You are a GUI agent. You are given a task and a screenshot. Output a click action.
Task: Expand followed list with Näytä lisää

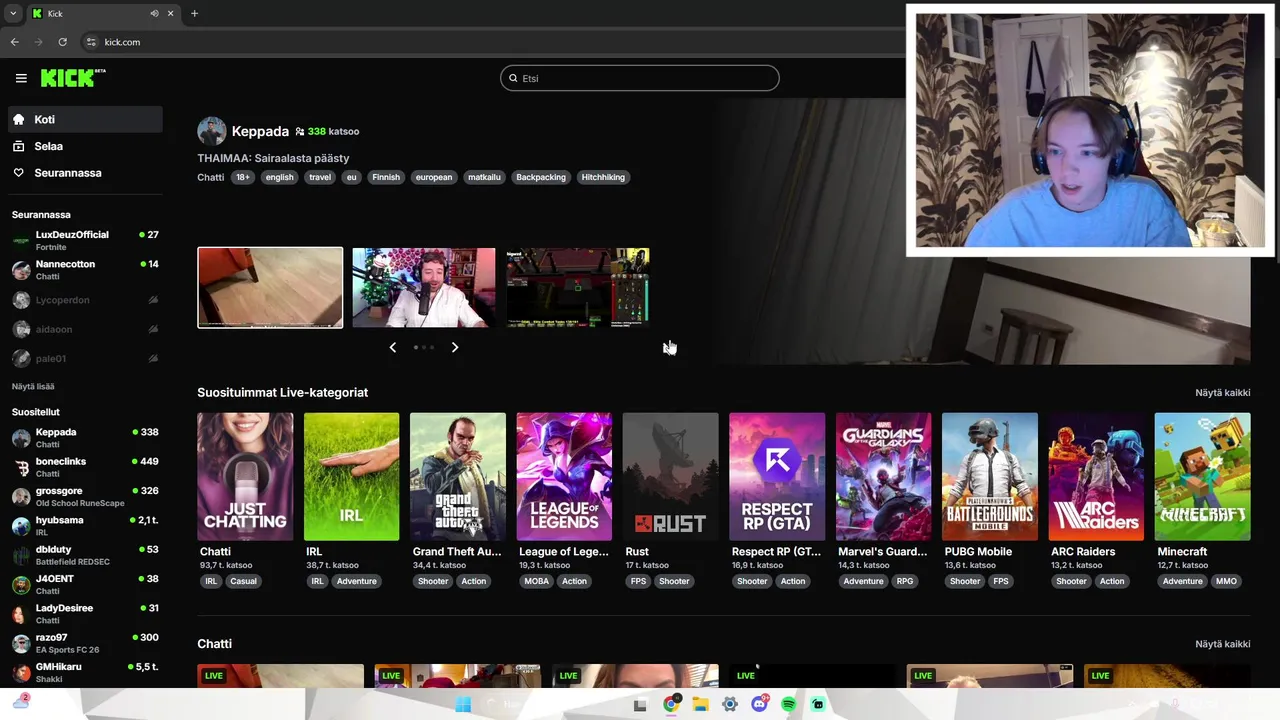point(33,386)
